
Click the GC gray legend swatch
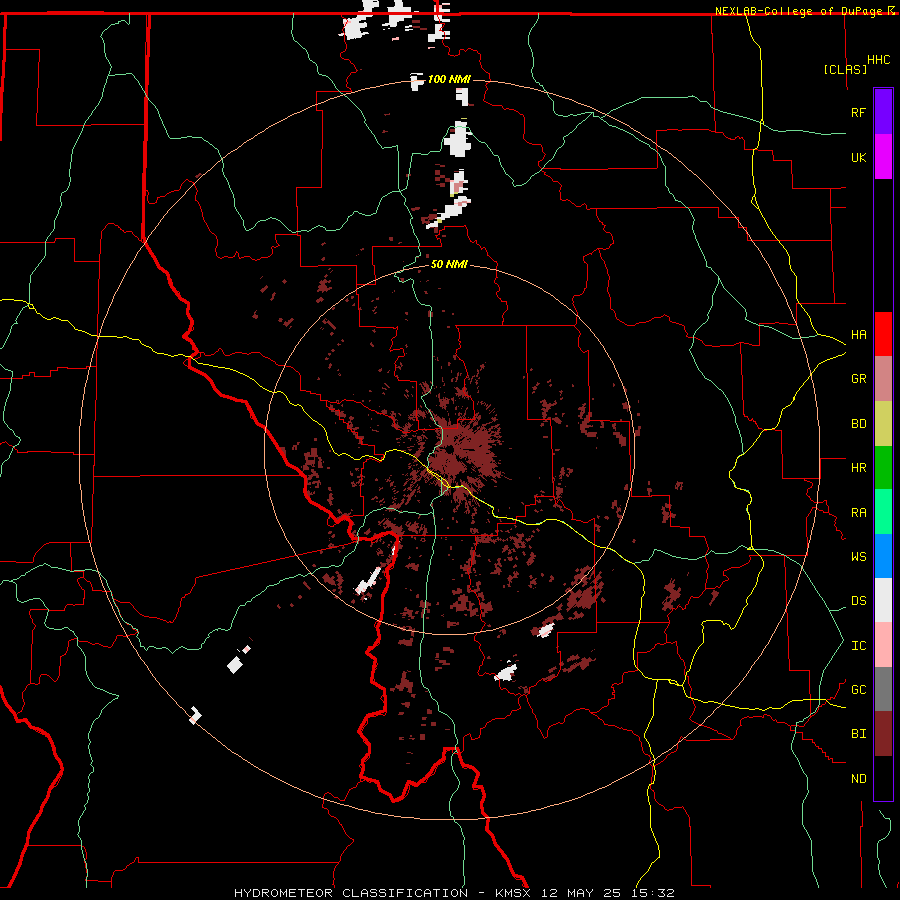883,689
